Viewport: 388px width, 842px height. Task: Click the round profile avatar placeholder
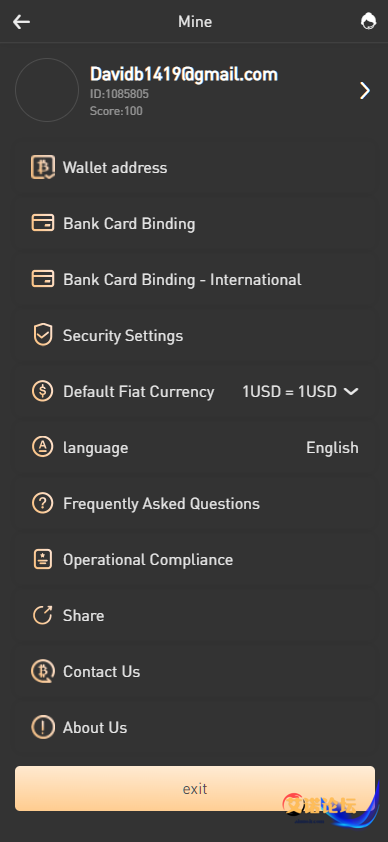point(47,90)
